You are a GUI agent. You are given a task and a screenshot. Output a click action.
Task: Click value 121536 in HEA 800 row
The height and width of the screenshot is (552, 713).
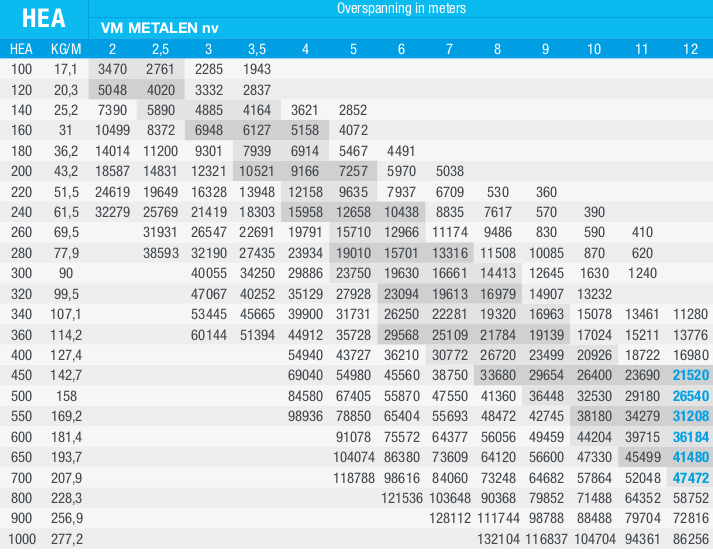point(402,498)
